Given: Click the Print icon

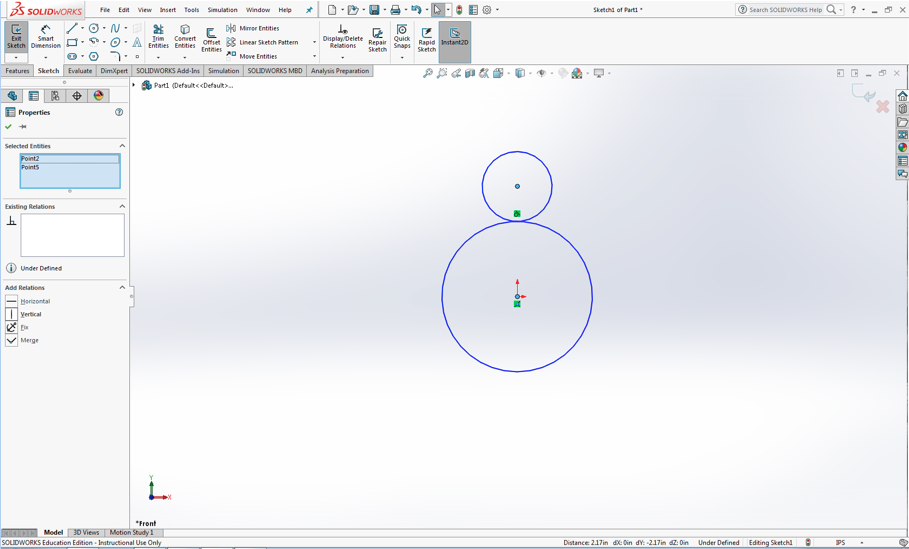Looking at the screenshot, I should 395,10.
